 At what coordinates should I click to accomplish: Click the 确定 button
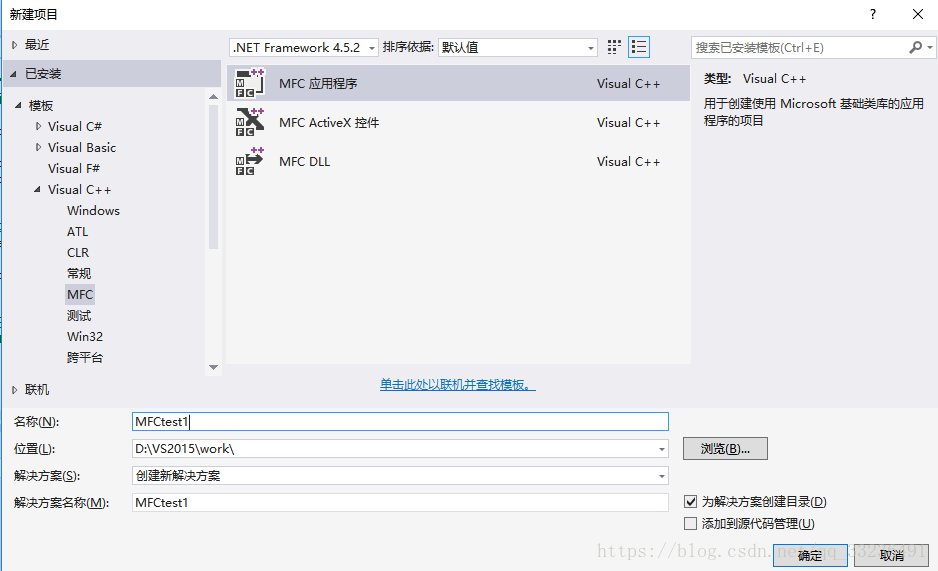(810, 555)
